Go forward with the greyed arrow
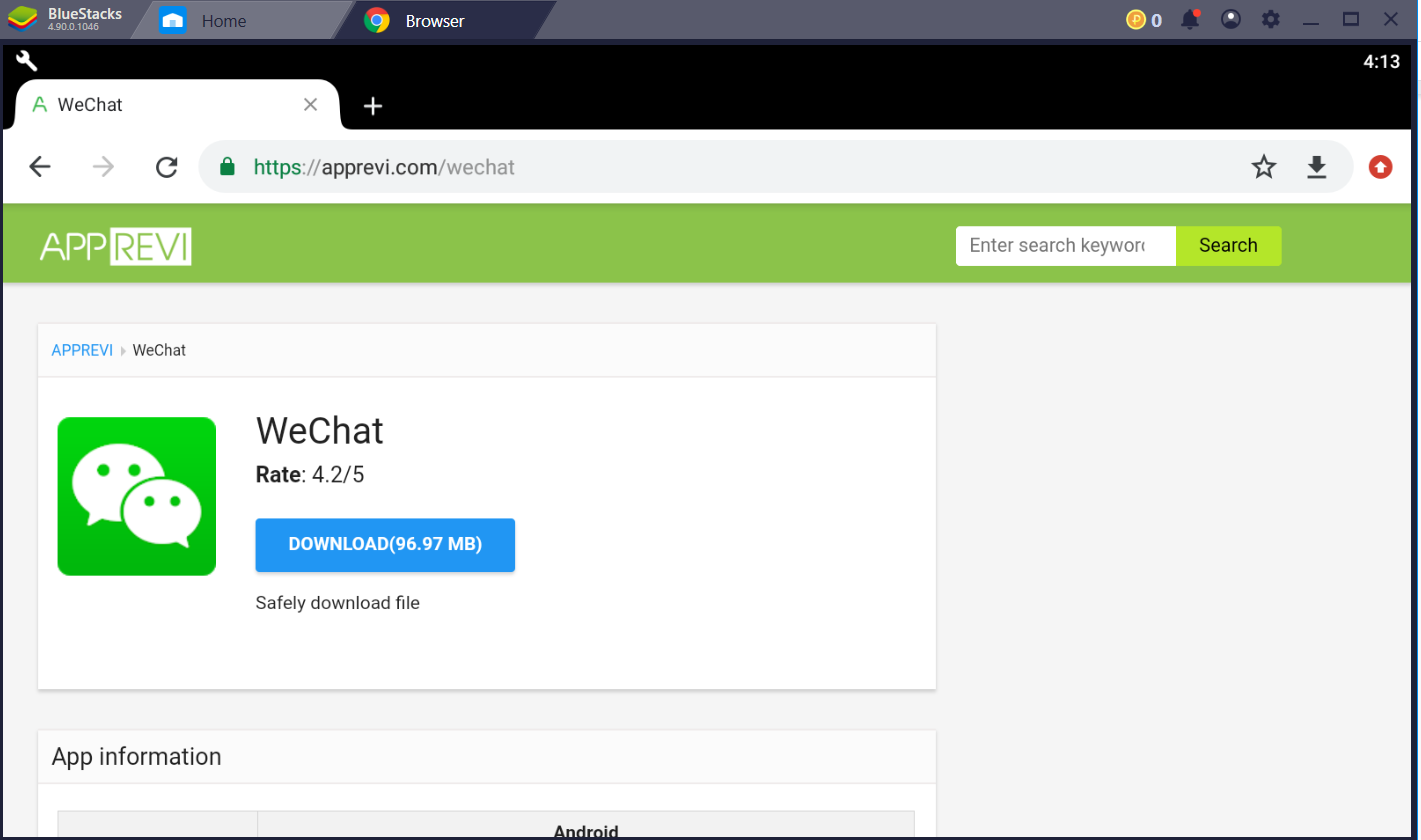Screen dimensions: 1421x840 (103, 167)
